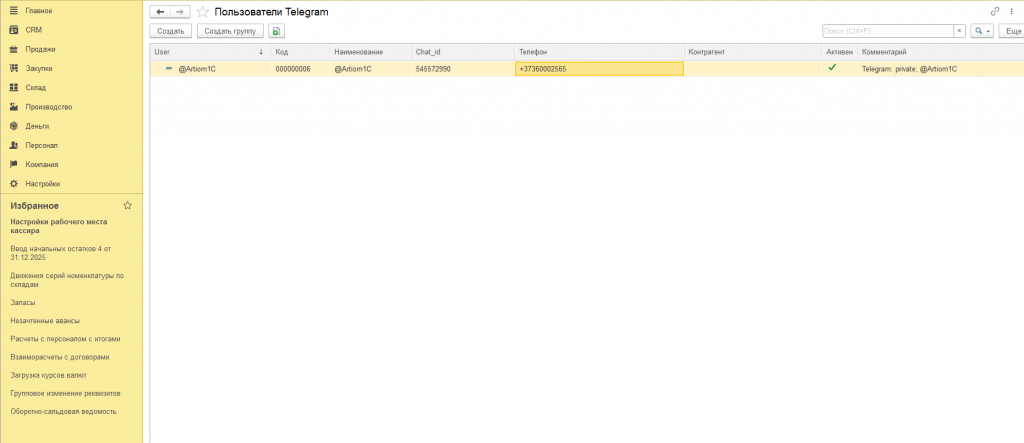This screenshot has height=443, width=1024.
Task: Click the Закупки cart icon
Action: (x=14, y=68)
